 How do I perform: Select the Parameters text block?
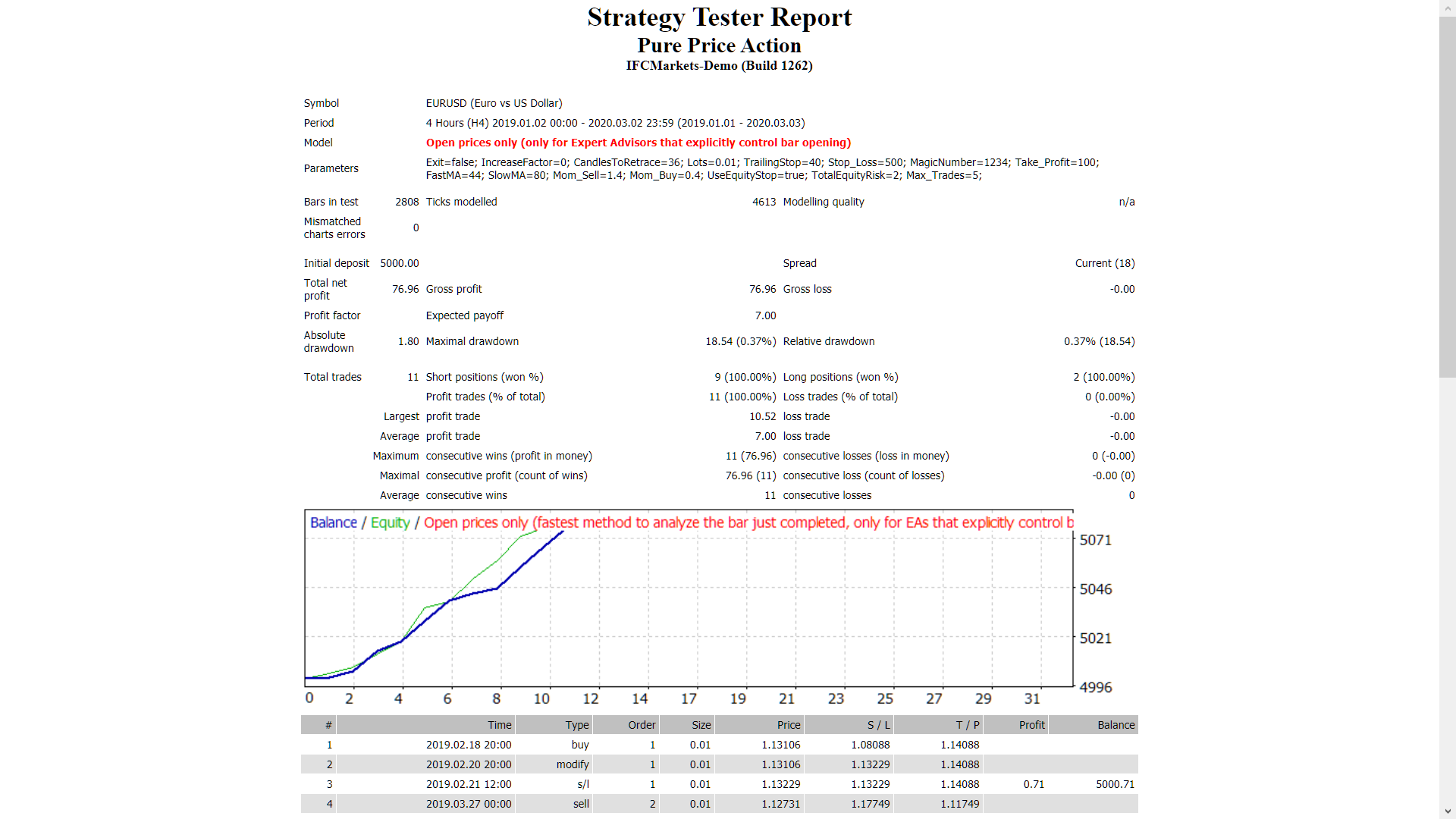point(761,168)
